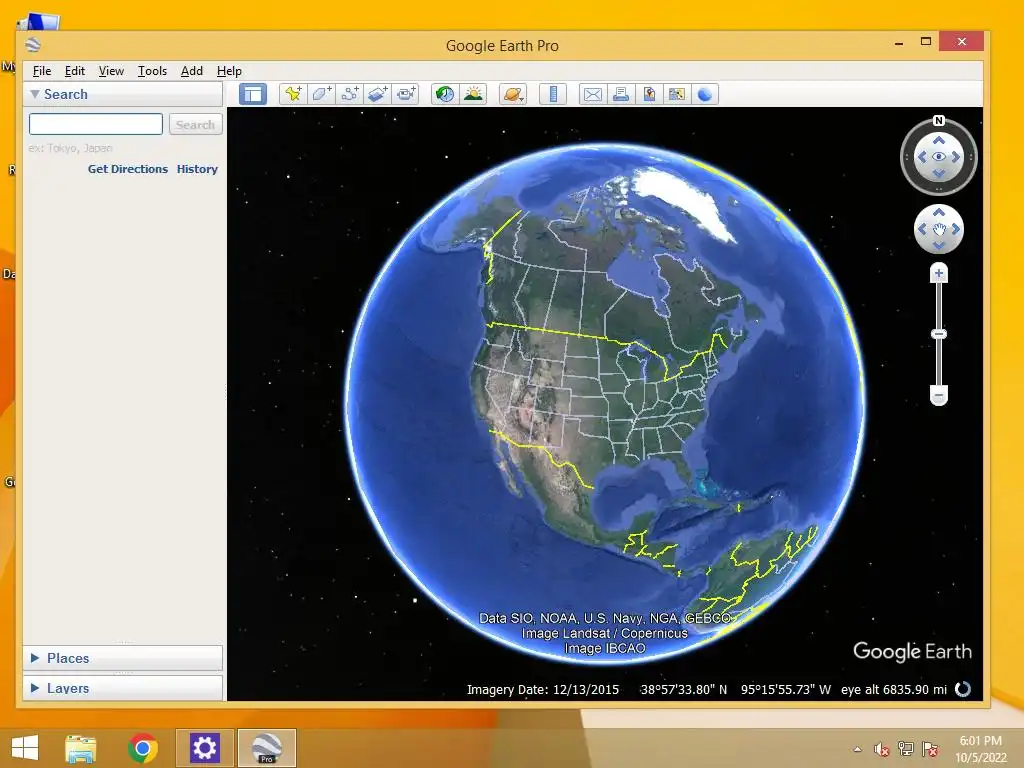Toggle the sidebar visibility button
1024x768 pixels.
pyautogui.click(x=253, y=94)
